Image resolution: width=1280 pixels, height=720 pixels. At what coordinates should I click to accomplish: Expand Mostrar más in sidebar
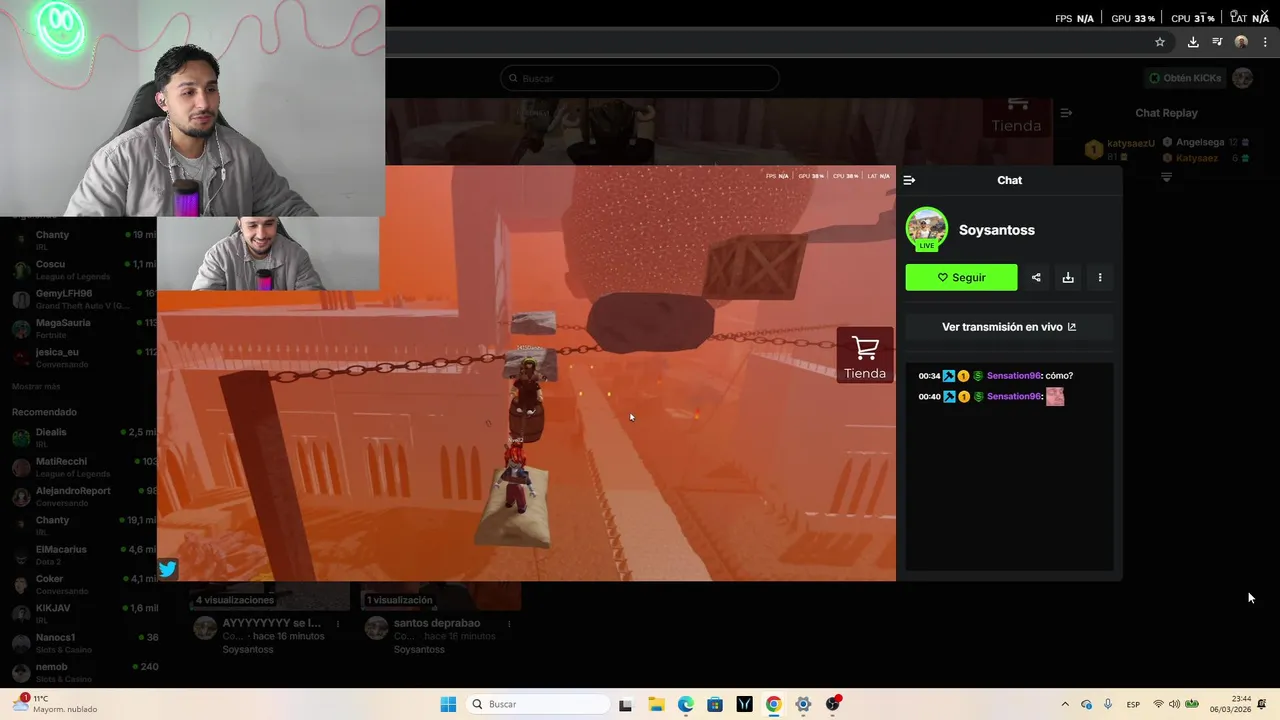coord(36,386)
